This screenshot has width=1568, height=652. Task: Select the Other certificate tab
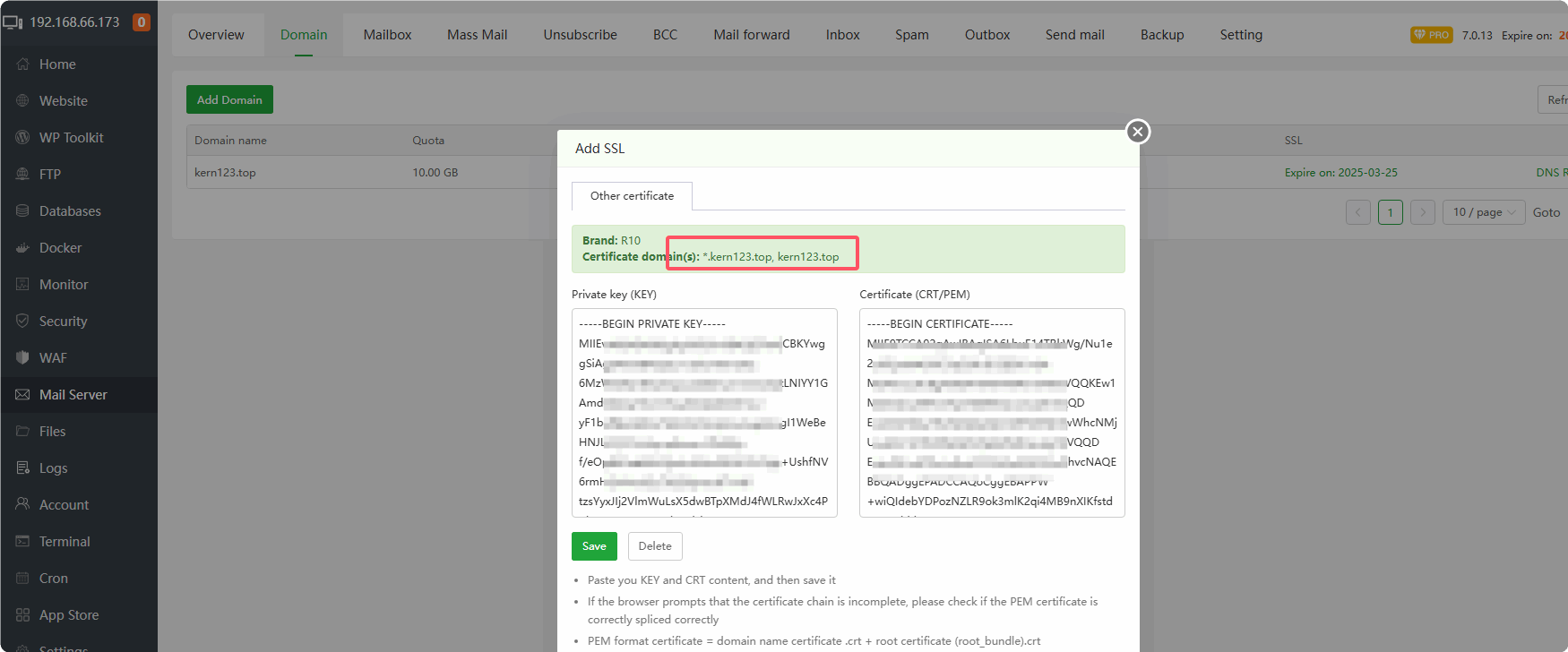click(x=632, y=196)
